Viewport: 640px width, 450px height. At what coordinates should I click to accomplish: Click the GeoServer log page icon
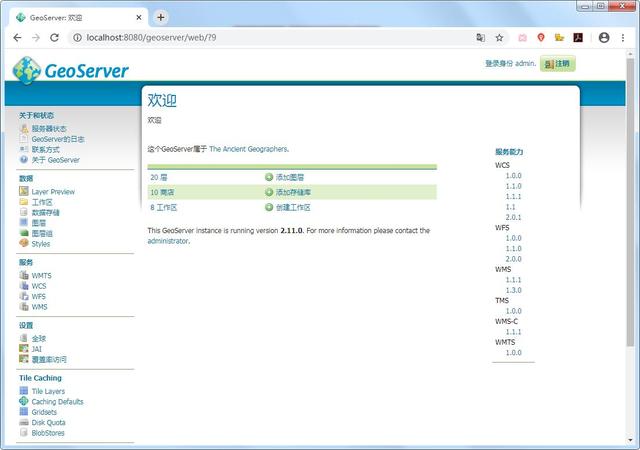click(24, 139)
